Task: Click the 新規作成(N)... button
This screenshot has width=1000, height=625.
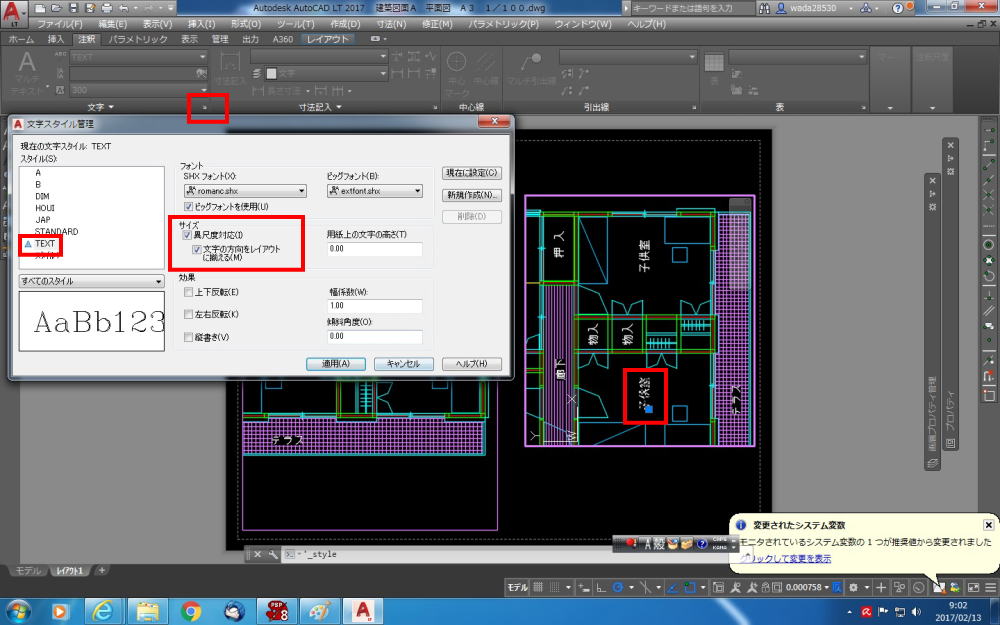Action: (472, 195)
